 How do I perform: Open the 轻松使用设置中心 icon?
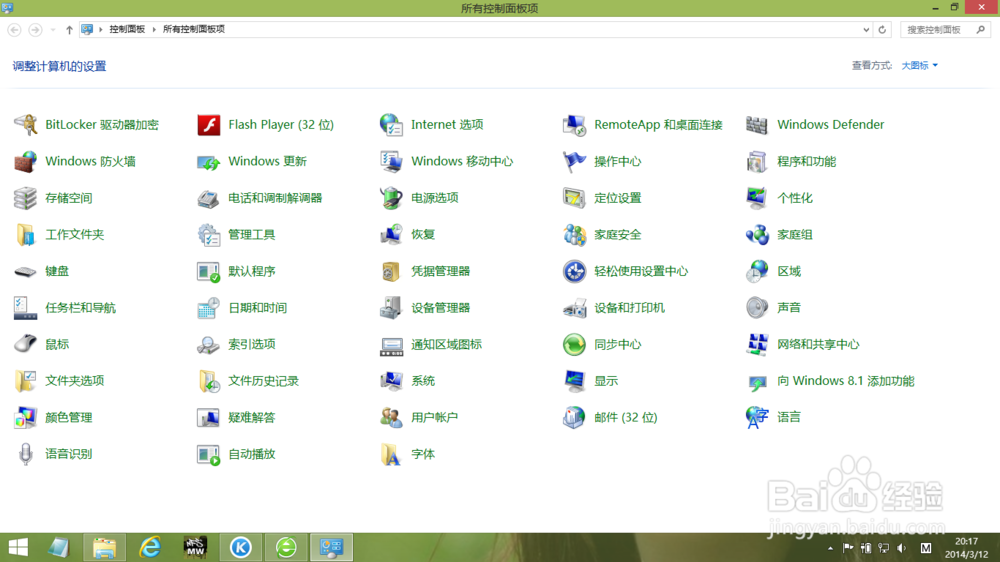click(574, 271)
